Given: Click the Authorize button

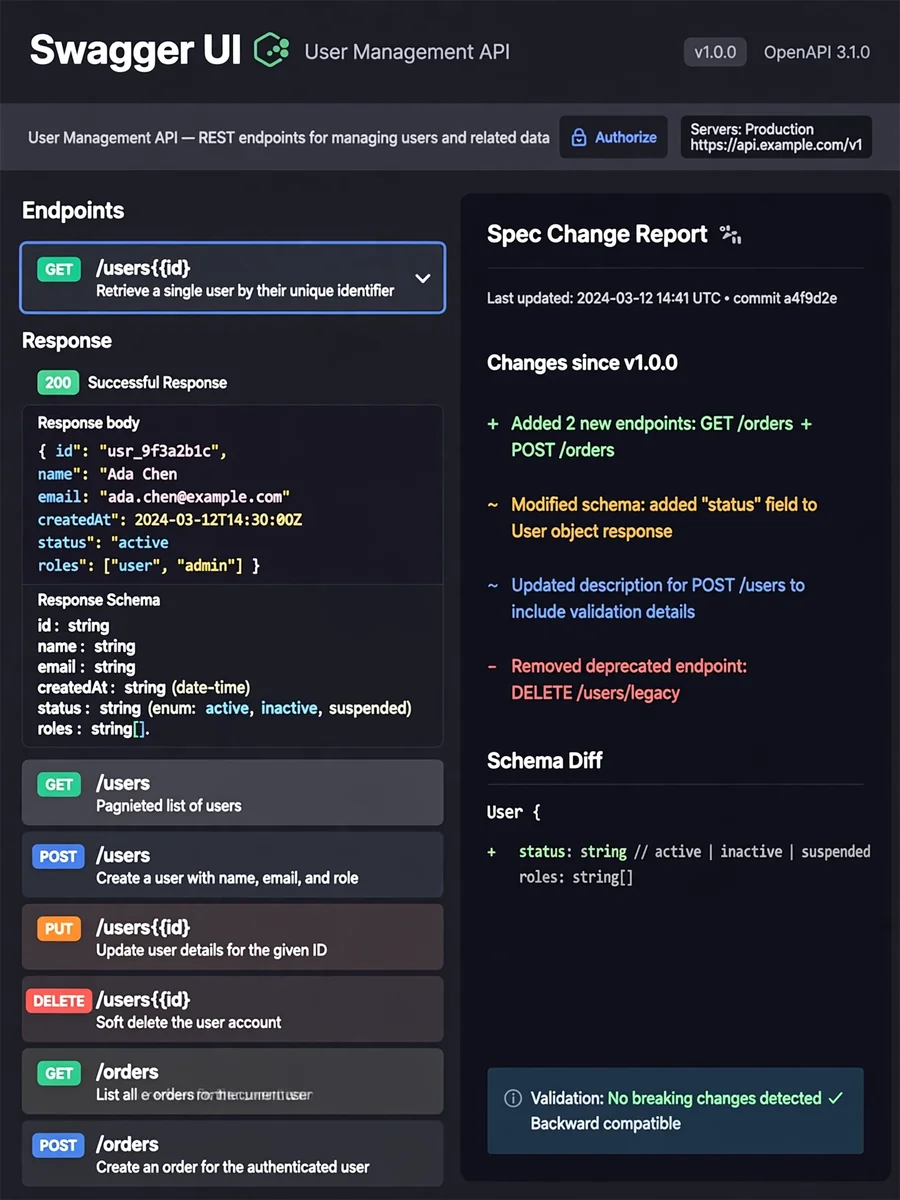Looking at the screenshot, I should 614,138.
